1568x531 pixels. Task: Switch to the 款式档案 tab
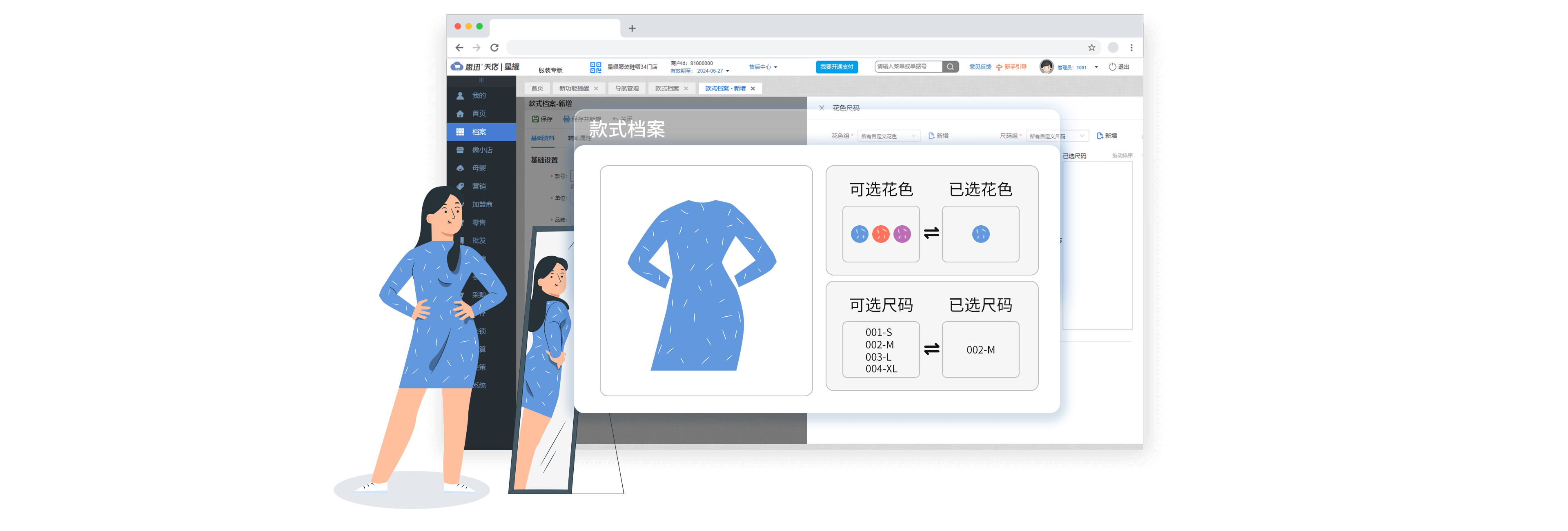666,88
